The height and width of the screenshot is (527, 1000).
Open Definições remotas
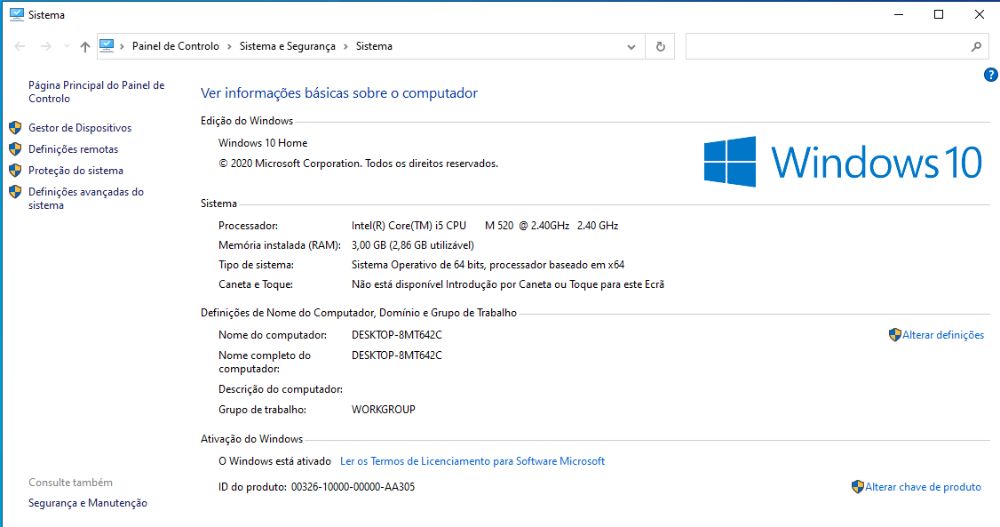point(73,149)
